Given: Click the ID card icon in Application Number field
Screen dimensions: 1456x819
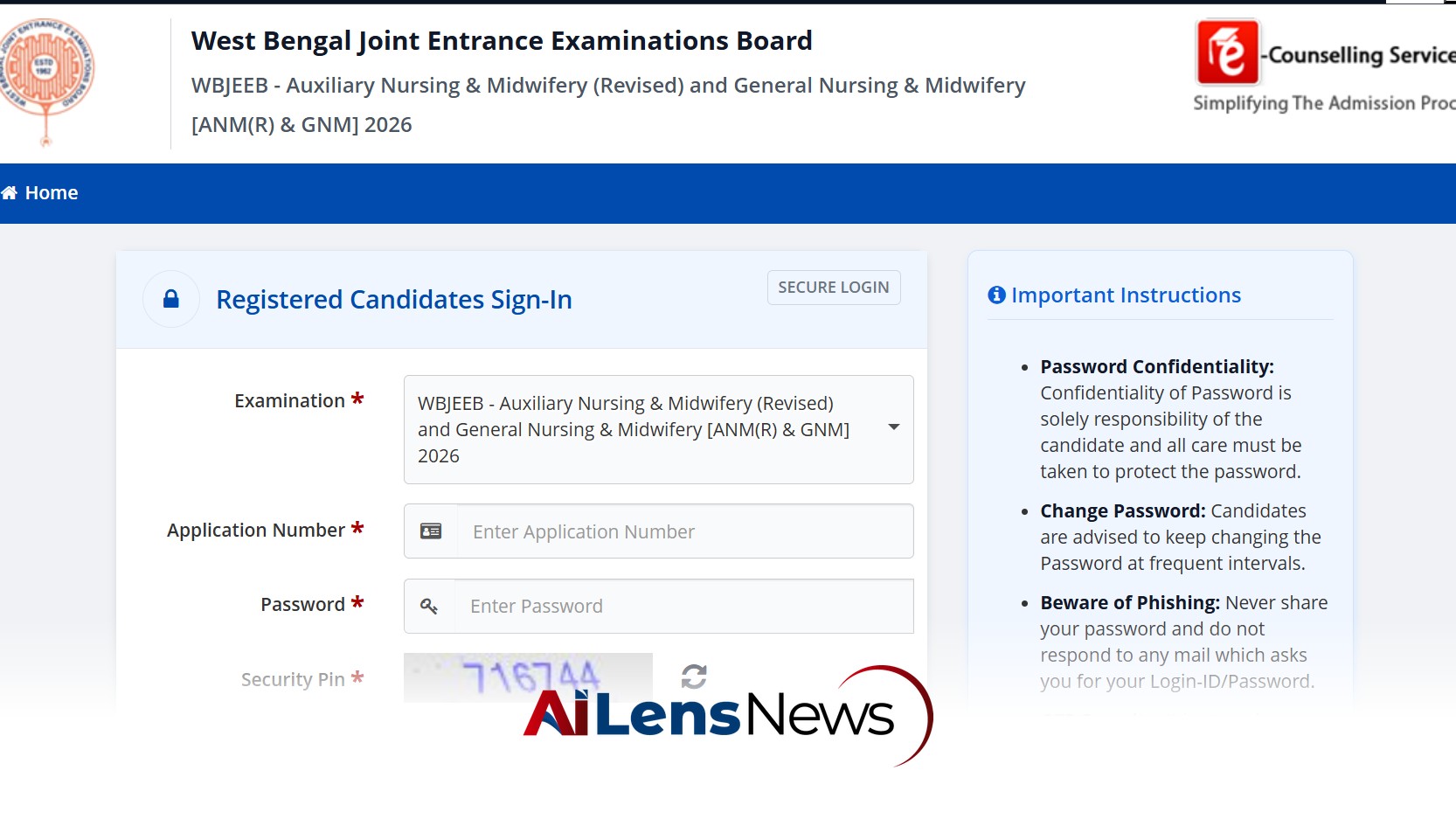Looking at the screenshot, I should pos(431,531).
